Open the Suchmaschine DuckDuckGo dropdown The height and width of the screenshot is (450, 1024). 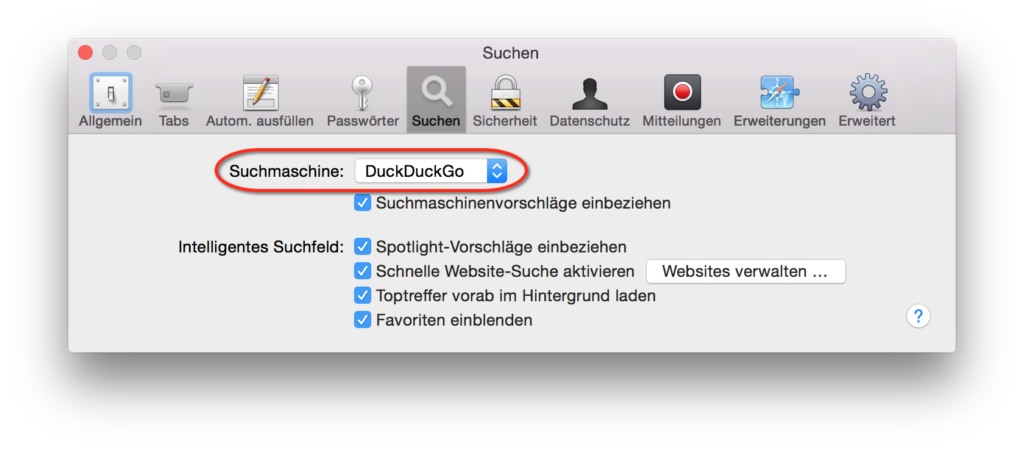click(431, 172)
